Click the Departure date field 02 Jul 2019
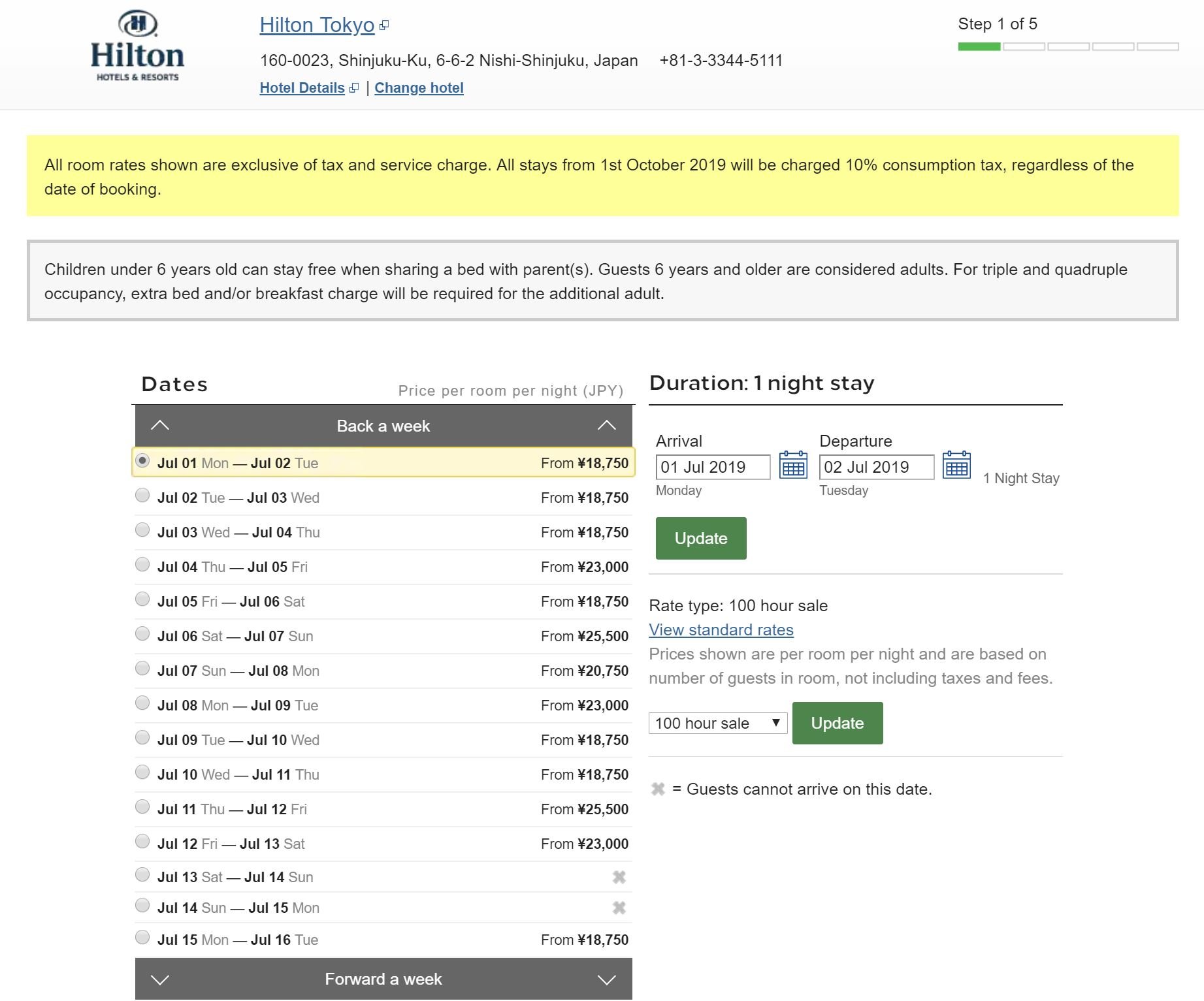This screenshot has width=1204, height=1001. point(877,467)
